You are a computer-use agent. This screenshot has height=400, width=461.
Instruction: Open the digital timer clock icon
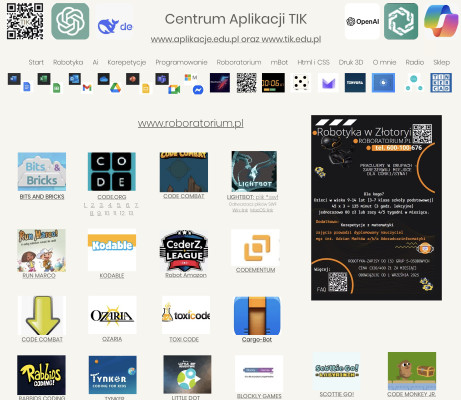(273, 83)
